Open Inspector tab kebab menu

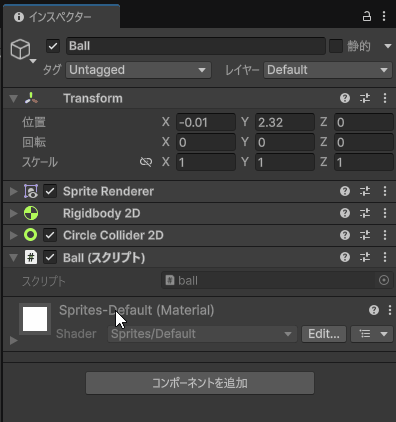point(384,16)
